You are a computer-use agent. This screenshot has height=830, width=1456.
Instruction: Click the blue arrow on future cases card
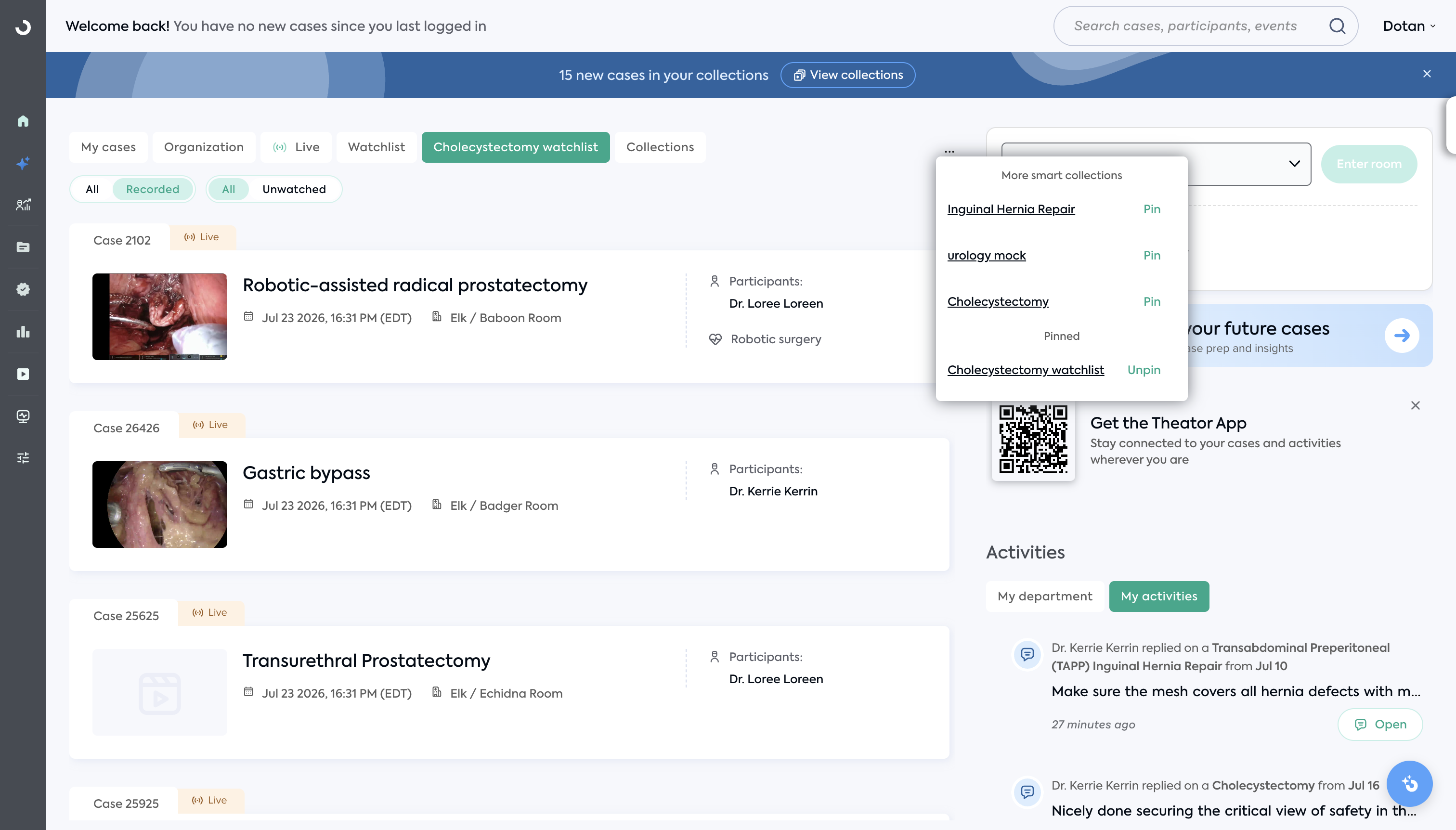point(1402,336)
